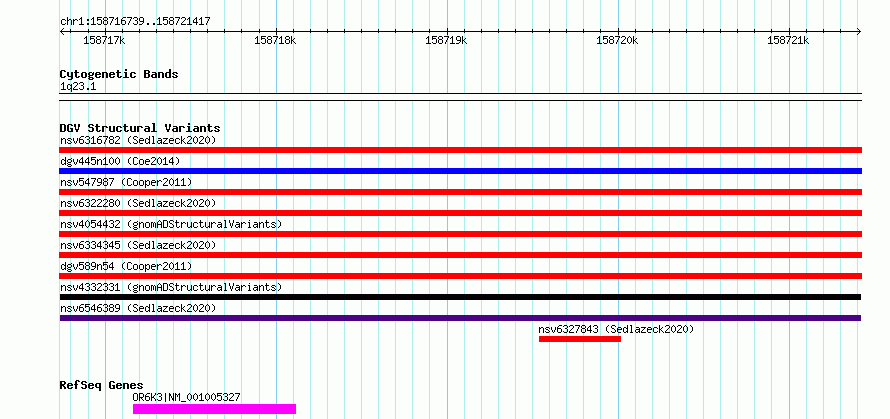The height and width of the screenshot is (419, 890).
Task: Click the nsv547987 (Cooper2011) label
Action: pos(126,182)
